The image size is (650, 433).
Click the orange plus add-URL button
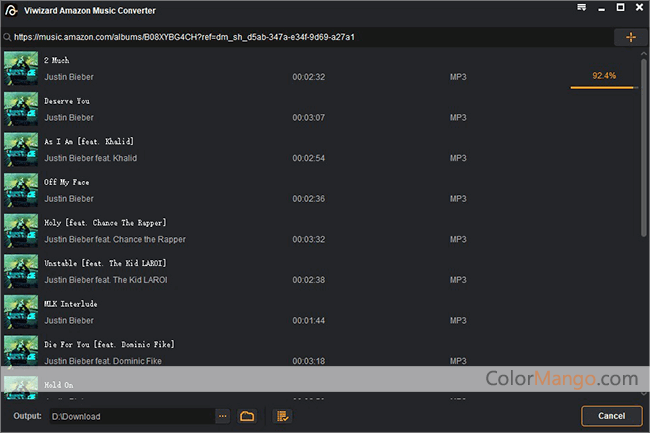pyautogui.click(x=630, y=37)
